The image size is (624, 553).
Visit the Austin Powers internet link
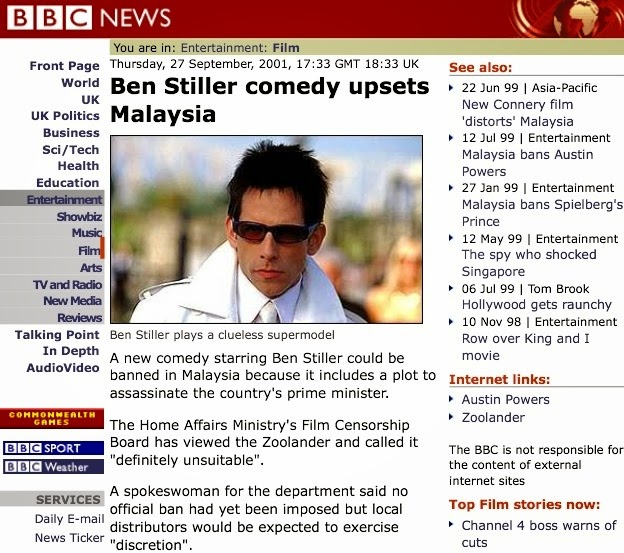coord(505,399)
